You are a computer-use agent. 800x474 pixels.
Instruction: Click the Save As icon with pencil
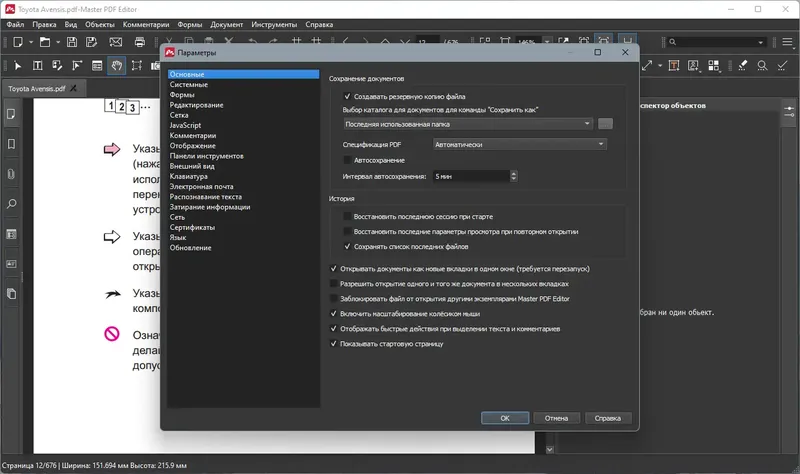click(x=91, y=42)
